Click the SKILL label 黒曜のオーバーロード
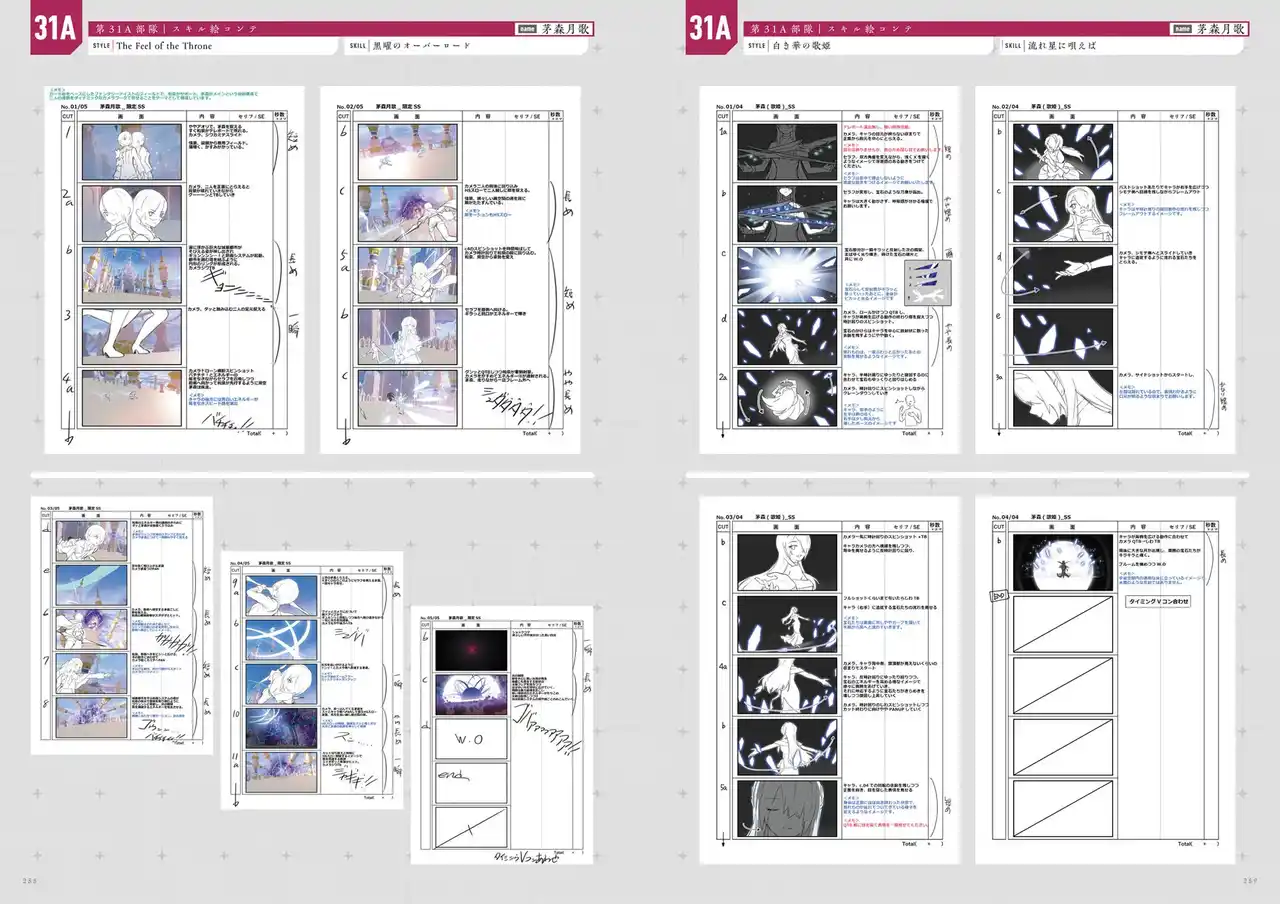Image resolution: width=1280 pixels, height=904 pixels. (x=420, y=46)
